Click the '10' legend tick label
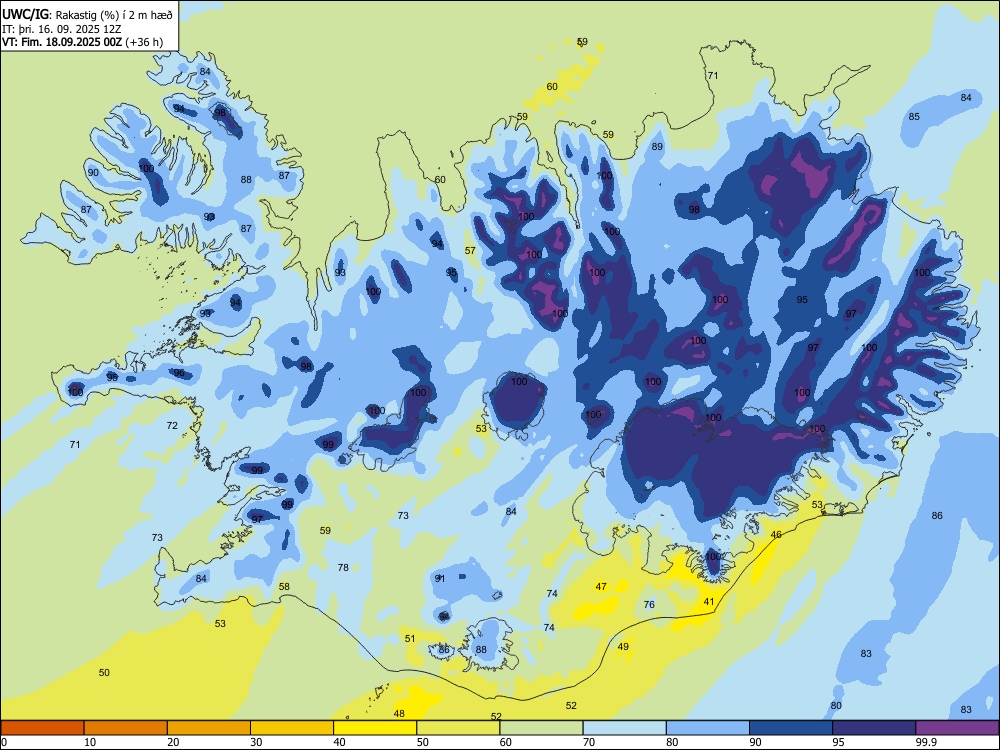This screenshot has width=1000, height=750. point(90,742)
